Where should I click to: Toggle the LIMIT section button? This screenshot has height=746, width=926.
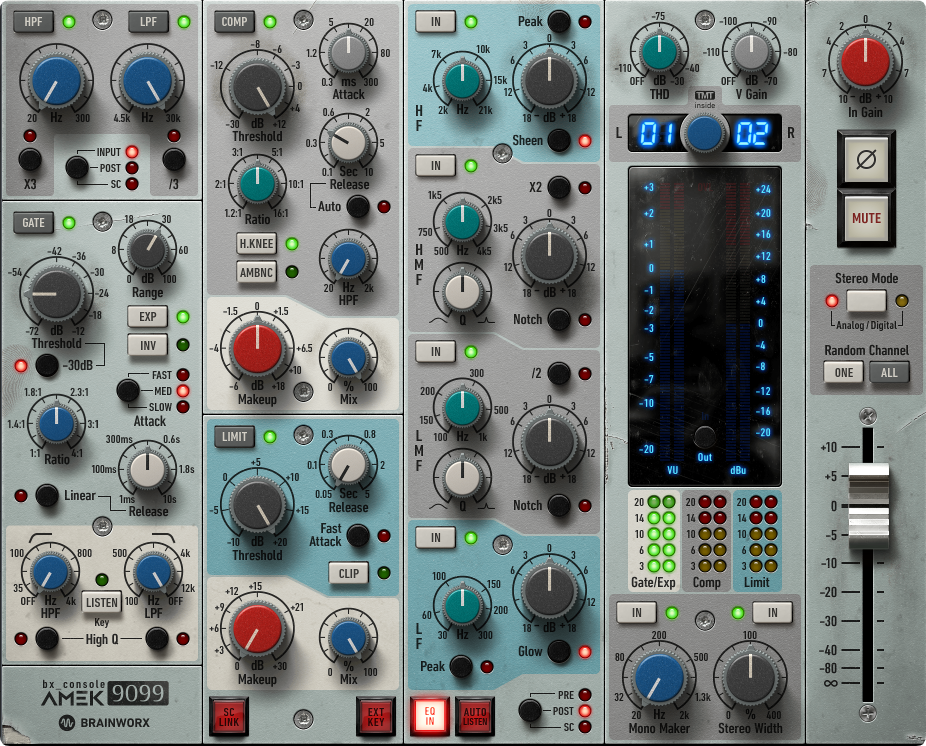click(234, 436)
